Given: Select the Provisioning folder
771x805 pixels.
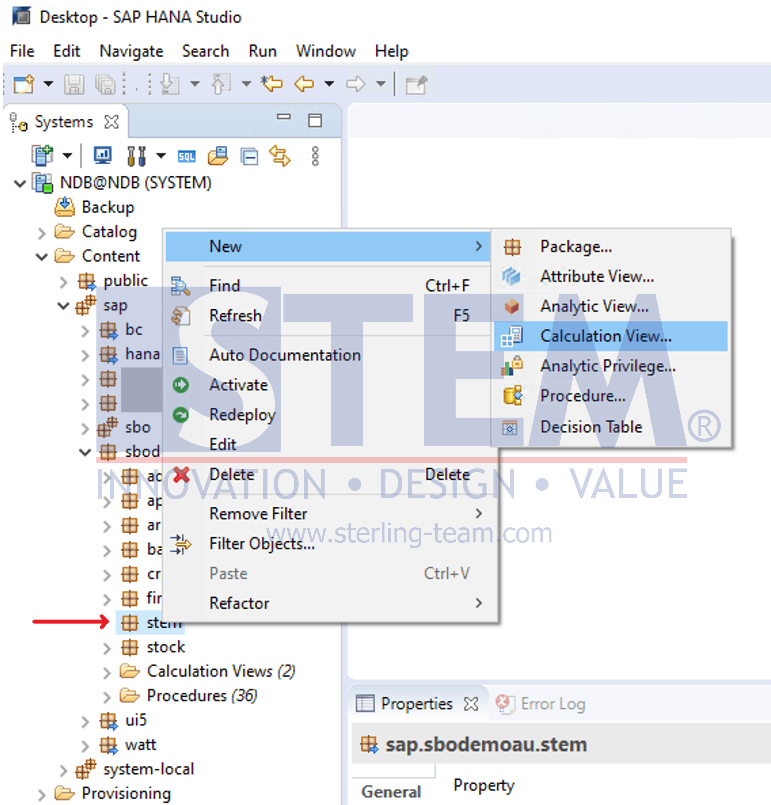Looking at the screenshot, I should pos(126,794).
